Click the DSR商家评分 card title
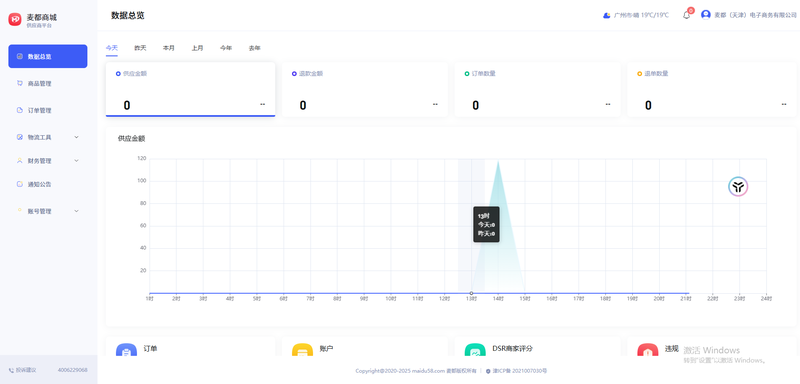 512,349
